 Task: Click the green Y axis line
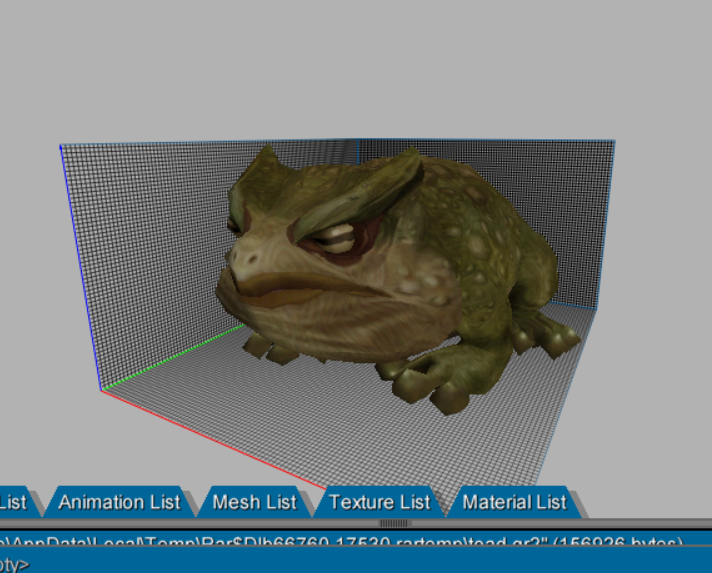click(x=170, y=357)
